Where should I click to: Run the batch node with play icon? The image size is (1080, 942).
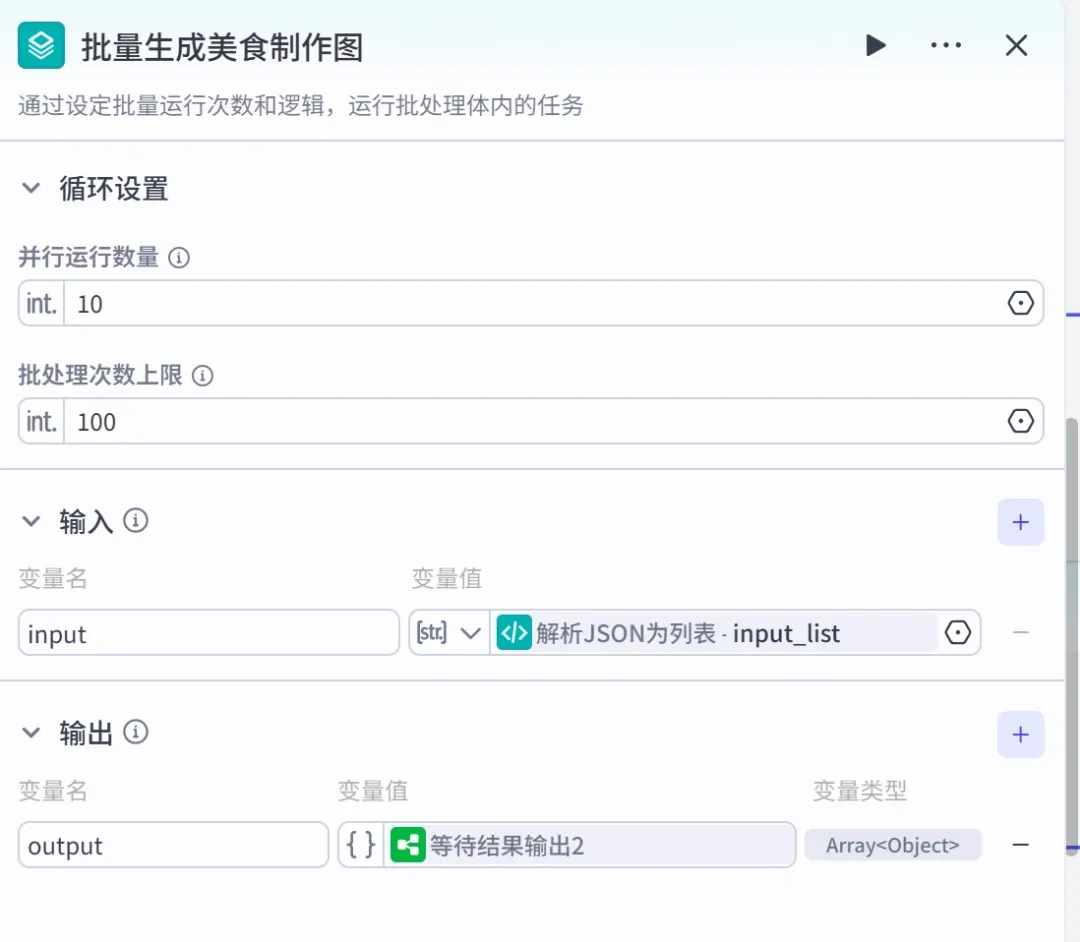[875, 45]
